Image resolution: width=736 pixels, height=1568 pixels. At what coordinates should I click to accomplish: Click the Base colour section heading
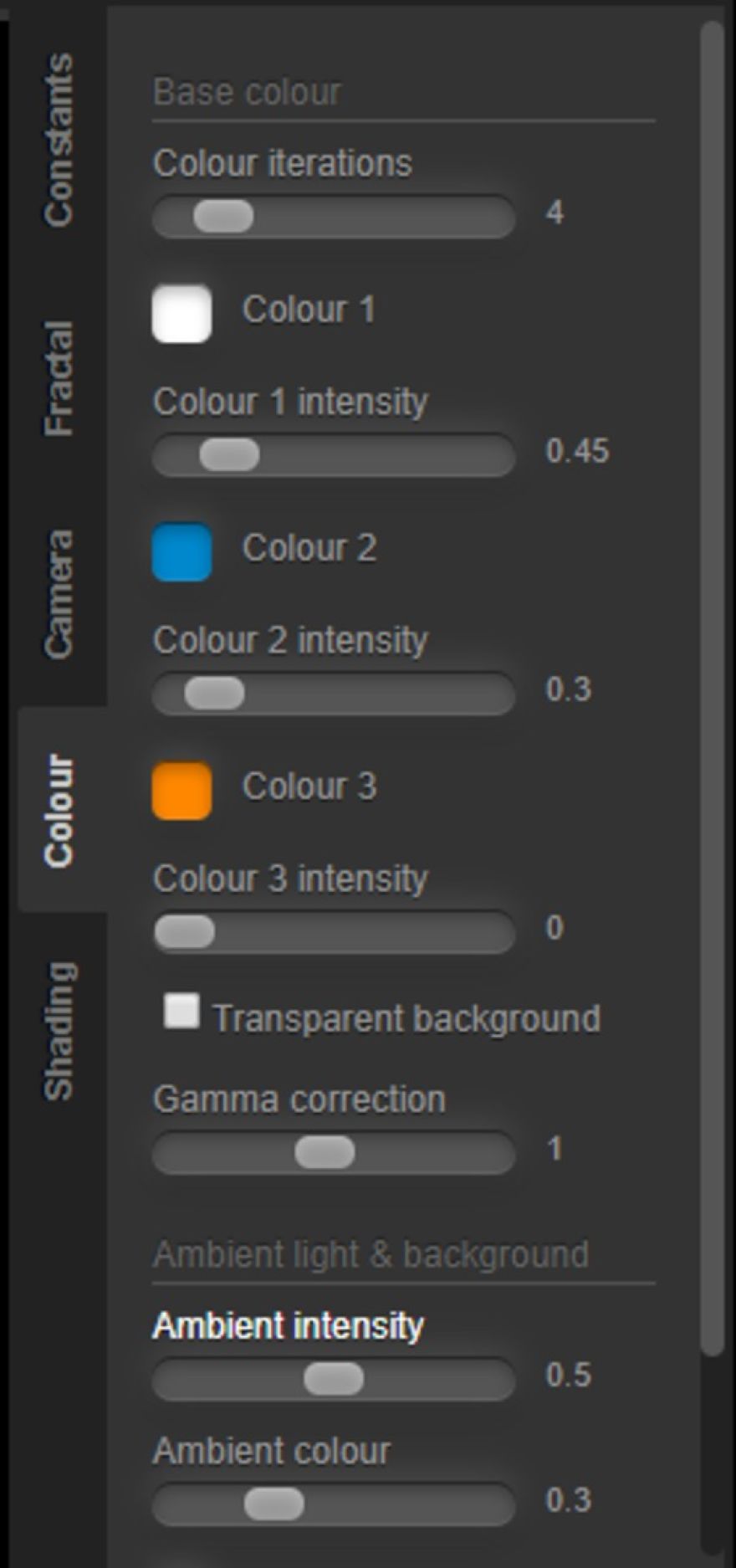click(x=248, y=92)
